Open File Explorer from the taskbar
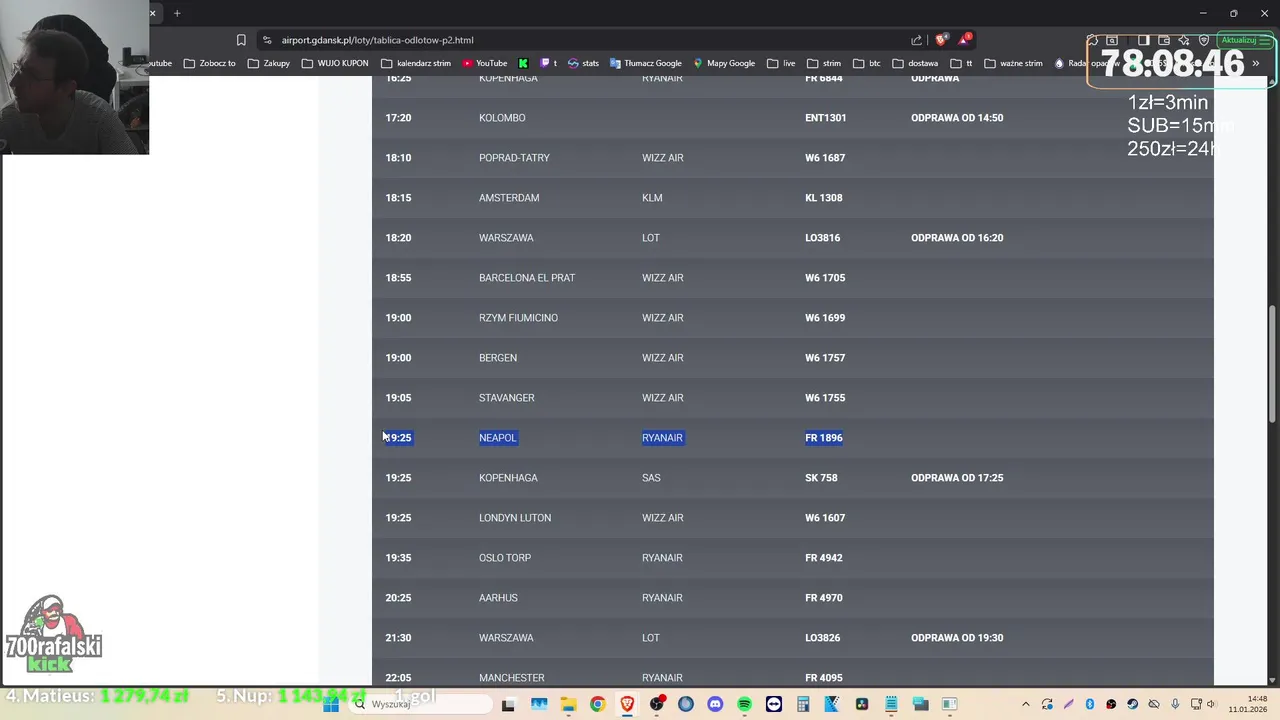Viewport: 1280px width, 720px height. coord(568,704)
